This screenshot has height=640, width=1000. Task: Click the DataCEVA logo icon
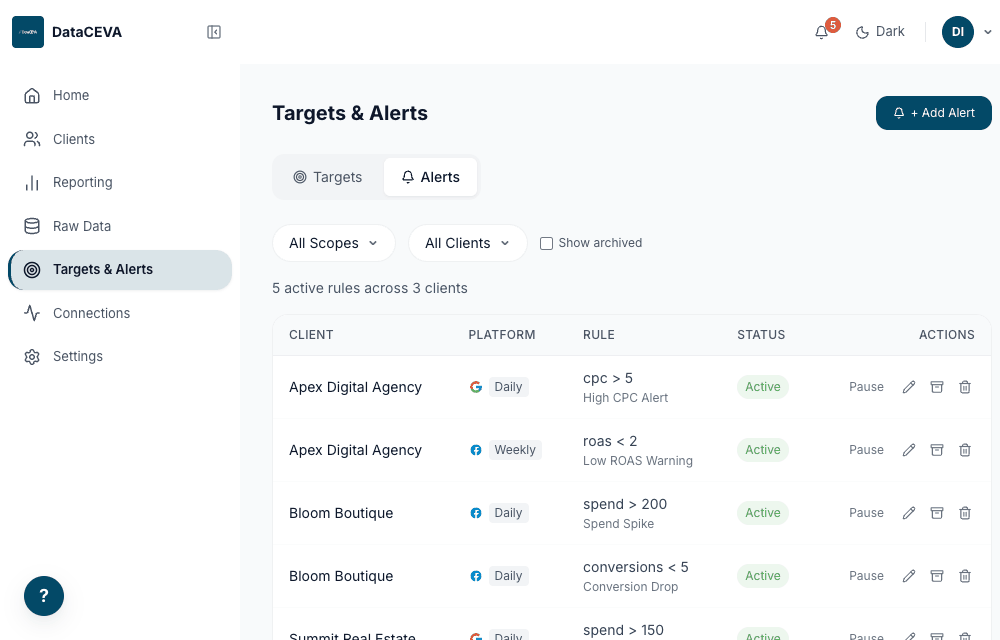pyautogui.click(x=28, y=32)
